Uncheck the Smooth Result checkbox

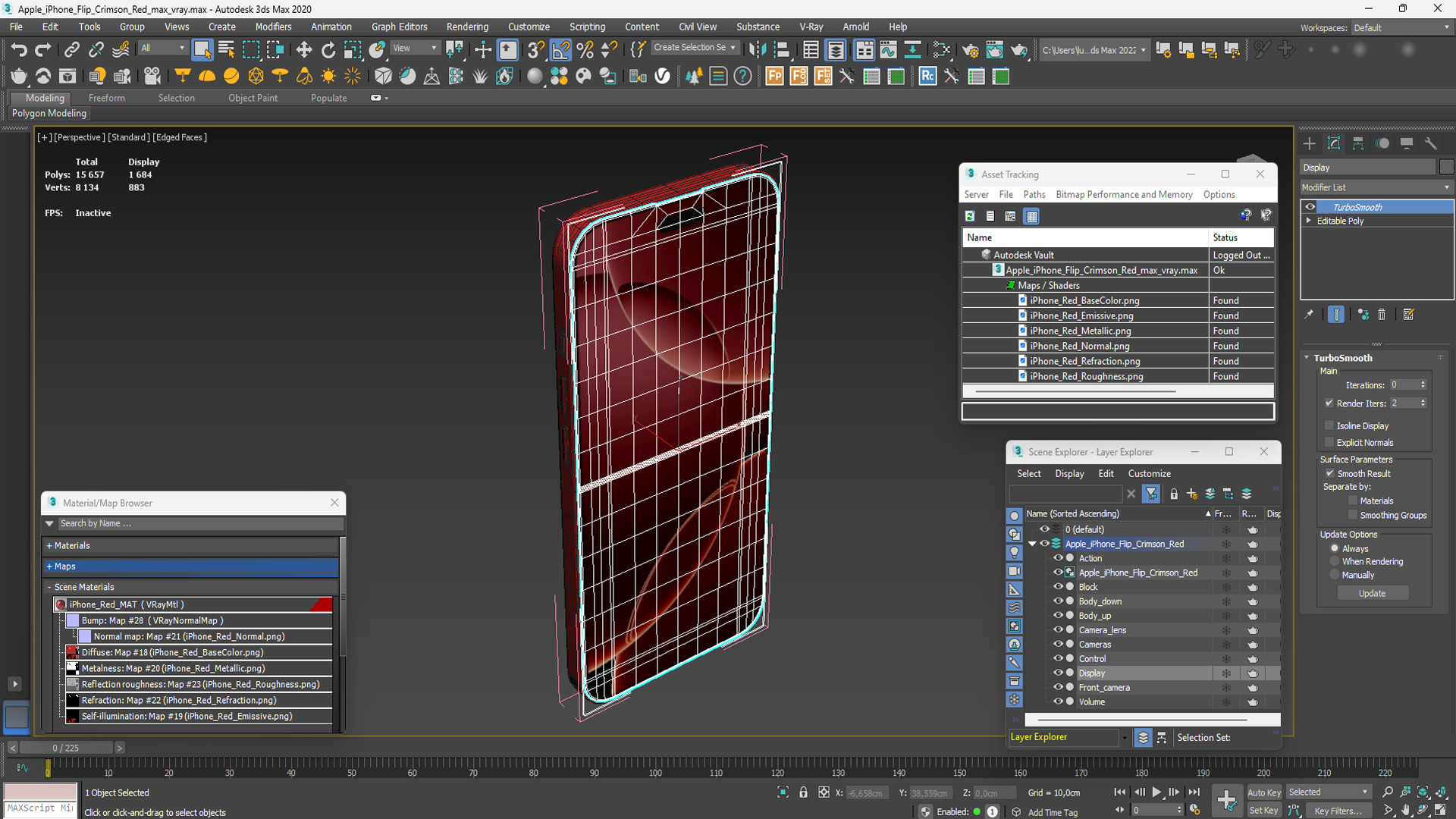tap(1329, 473)
